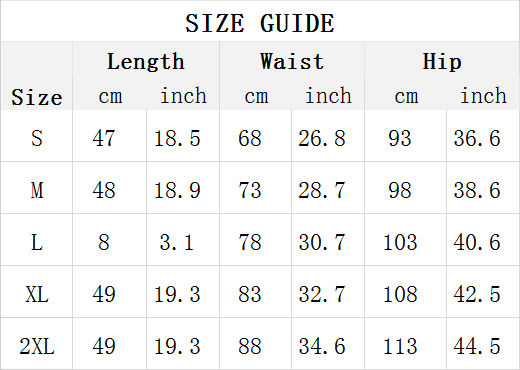
Task: Select the Waist column header
Action: click(x=292, y=61)
